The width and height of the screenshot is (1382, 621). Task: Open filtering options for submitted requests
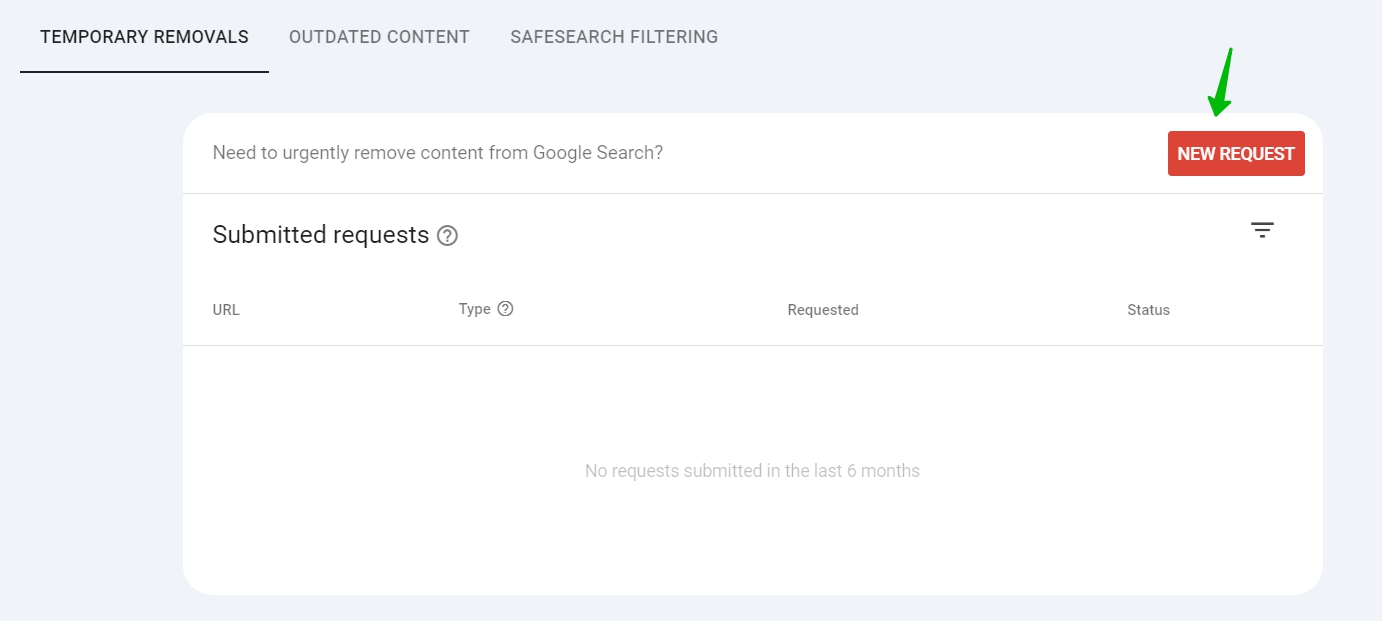1263,229
